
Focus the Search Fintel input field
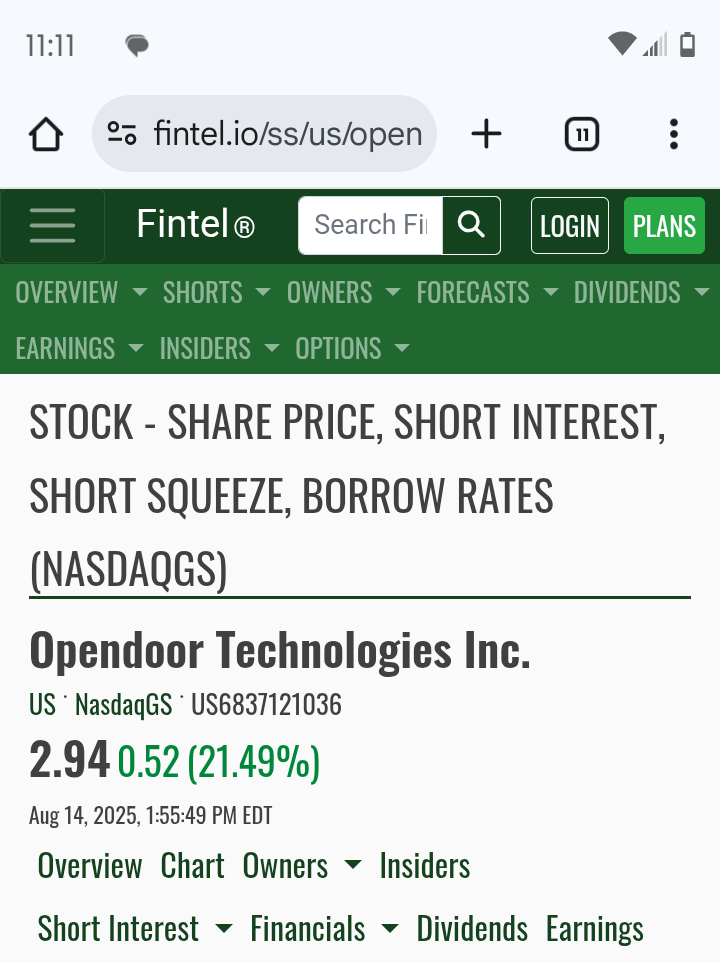coord(370,225)
